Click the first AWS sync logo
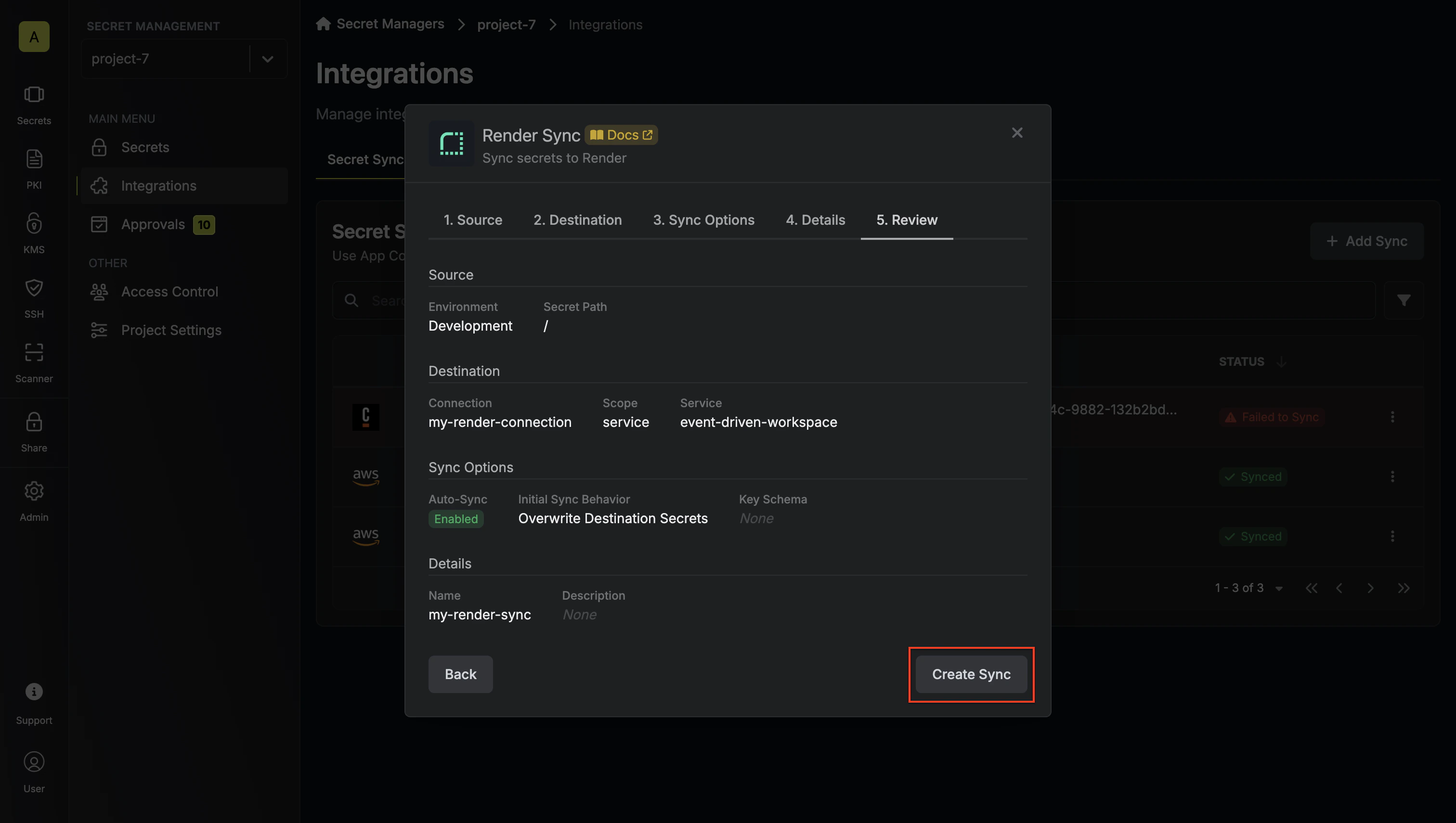This screenshot has width=1456, height=823. click(x=366, y=476)
